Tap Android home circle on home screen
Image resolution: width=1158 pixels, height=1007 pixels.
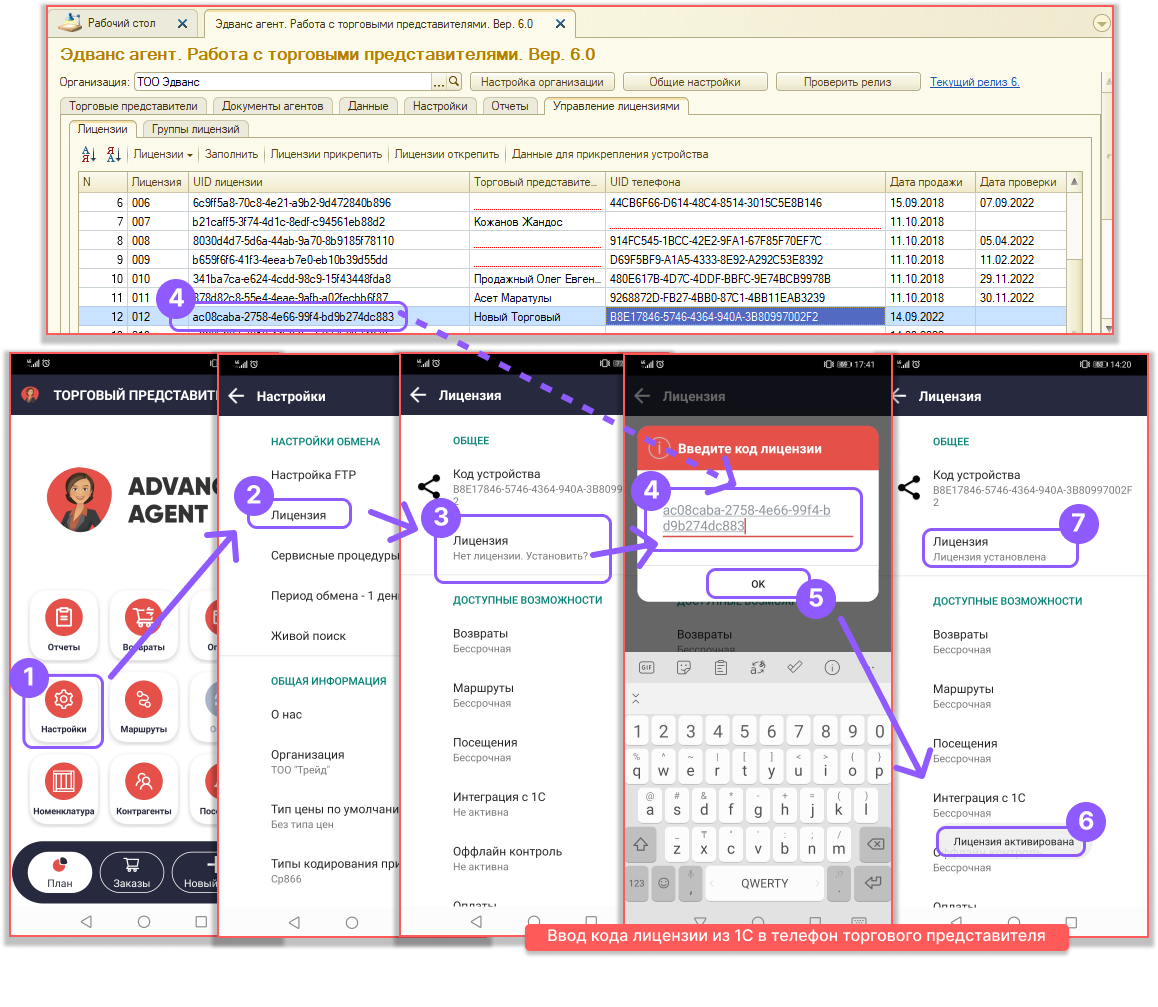pyautogui.click(x=144, y=921)
